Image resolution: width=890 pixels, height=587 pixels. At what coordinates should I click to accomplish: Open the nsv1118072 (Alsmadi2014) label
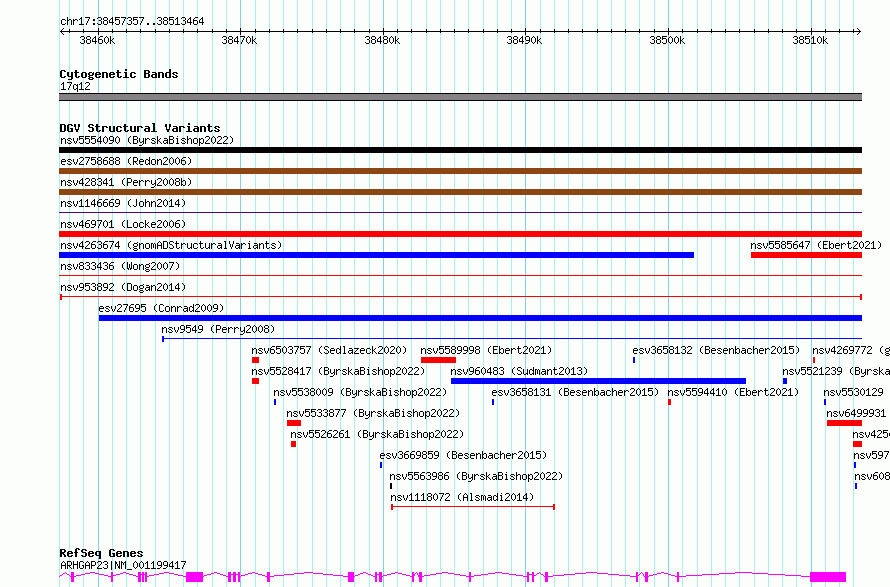462,497
